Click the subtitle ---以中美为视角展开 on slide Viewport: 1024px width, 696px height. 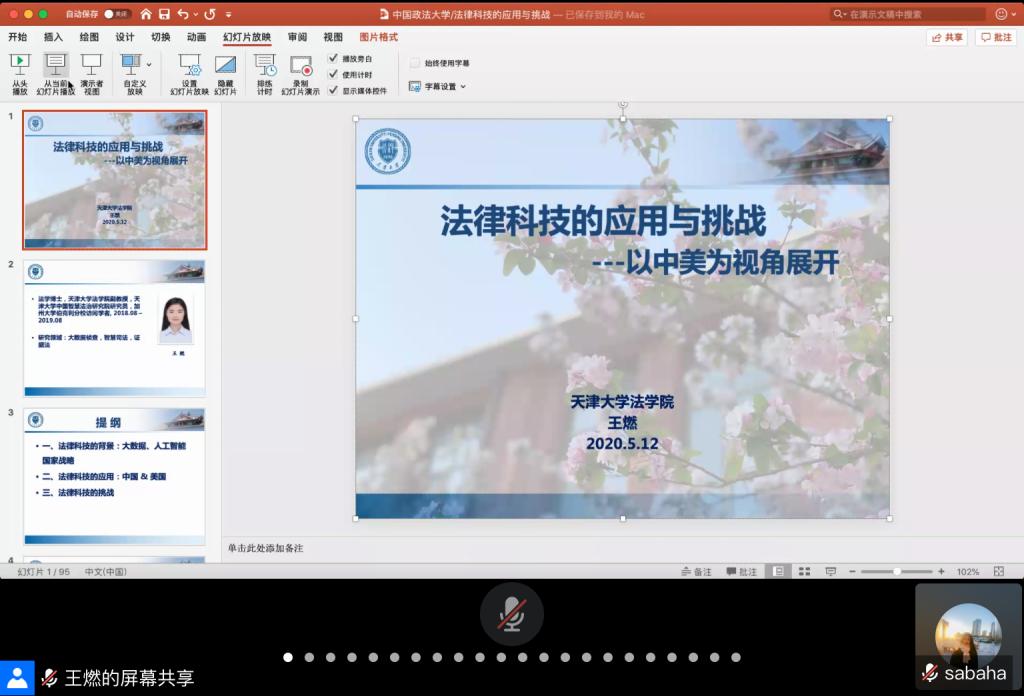pyautogui.click(x=715, y=262)
